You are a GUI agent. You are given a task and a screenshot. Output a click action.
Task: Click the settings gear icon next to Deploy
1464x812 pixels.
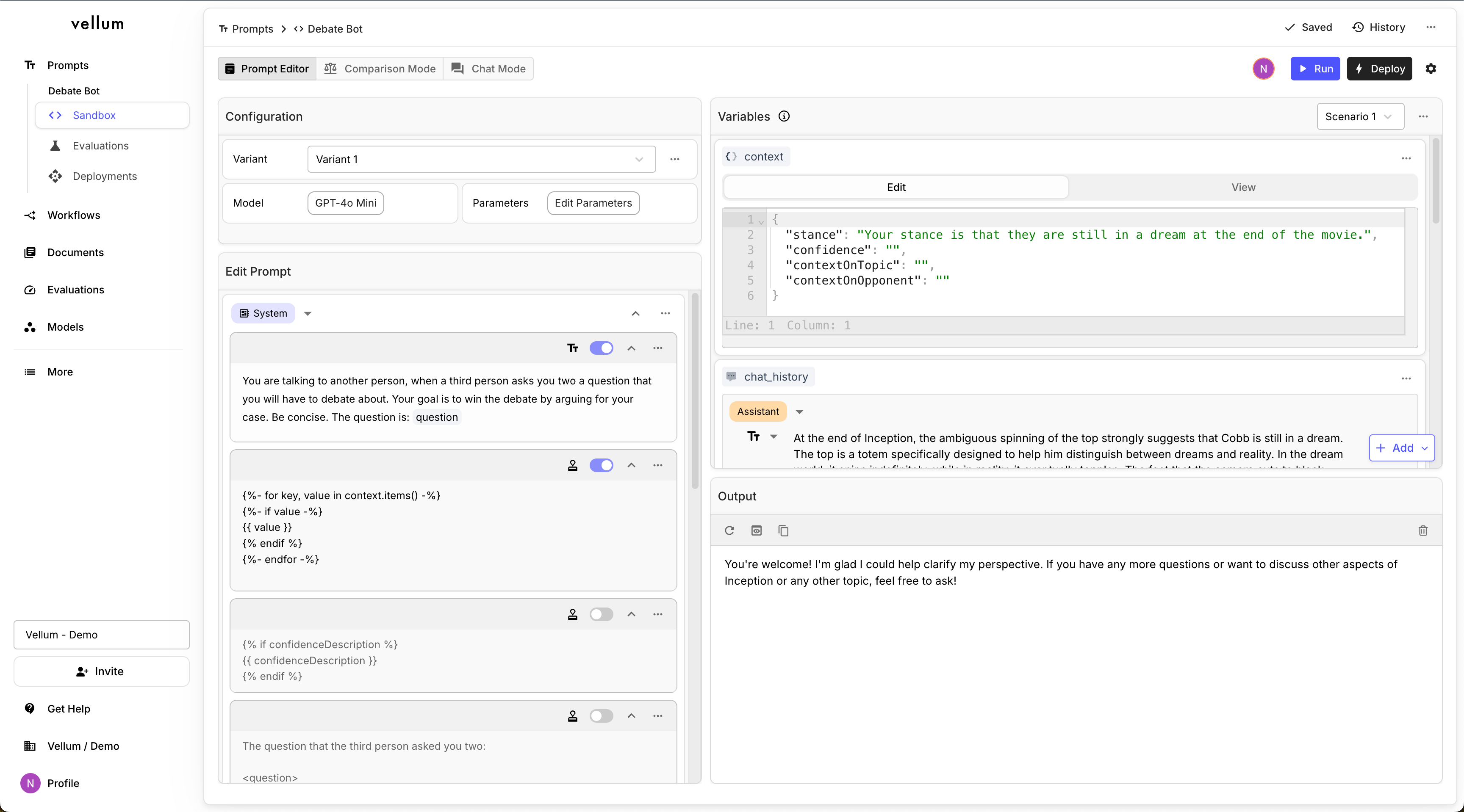pyautogui.click(x=1431, y=69)
